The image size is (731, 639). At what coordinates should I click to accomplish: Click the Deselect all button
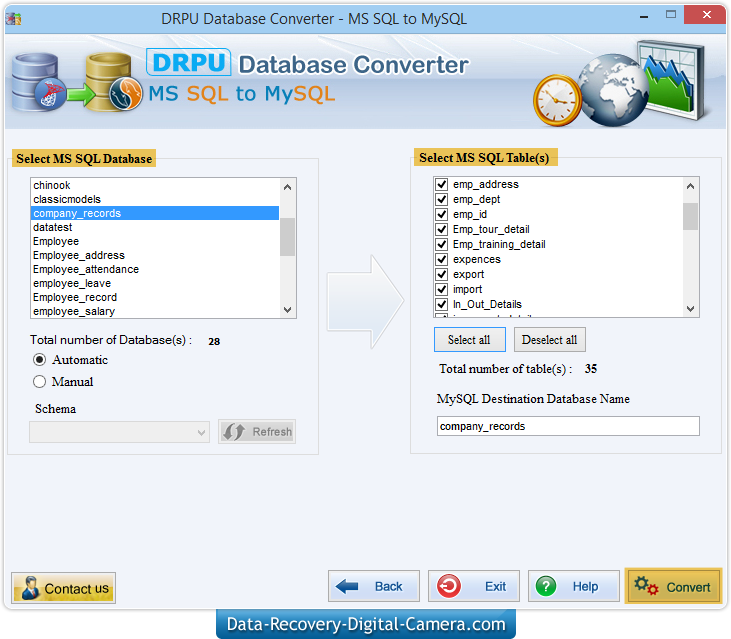(550, 340)
